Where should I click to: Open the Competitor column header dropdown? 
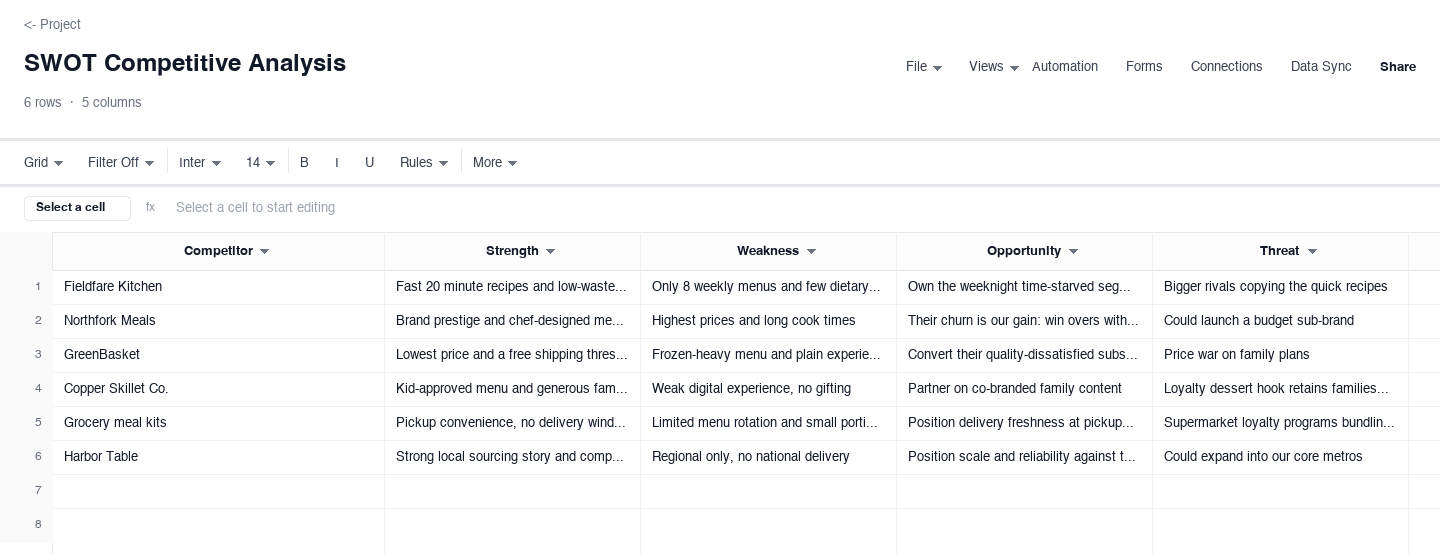[265, 251]
